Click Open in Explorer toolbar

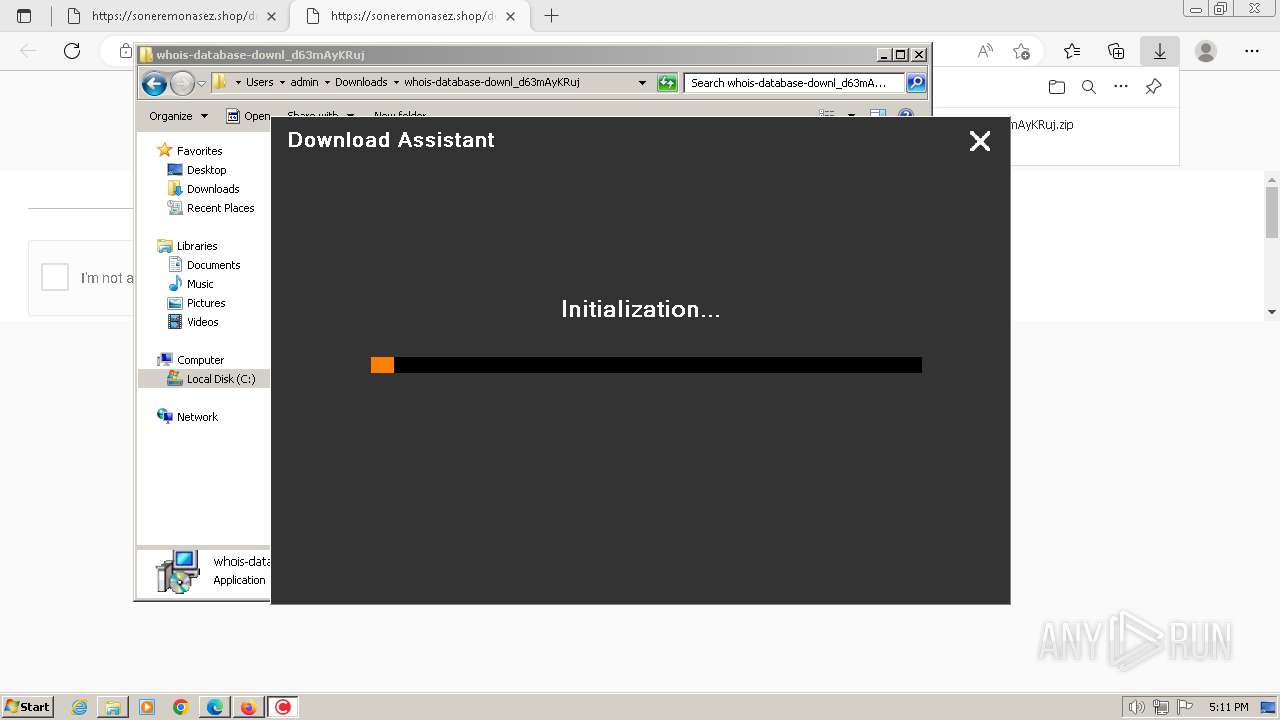pyautogui.click(x=248, y=116)
